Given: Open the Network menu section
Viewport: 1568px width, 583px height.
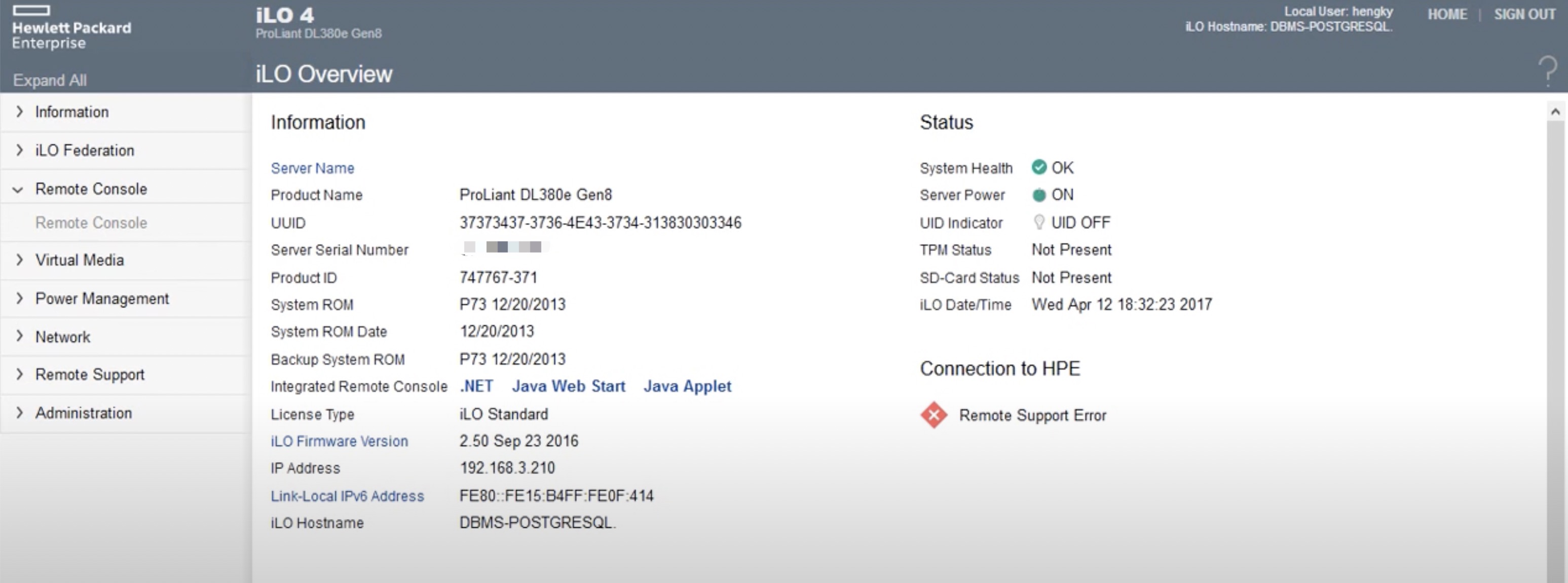Looking at the screenshot, I should [x=62, y=337].
